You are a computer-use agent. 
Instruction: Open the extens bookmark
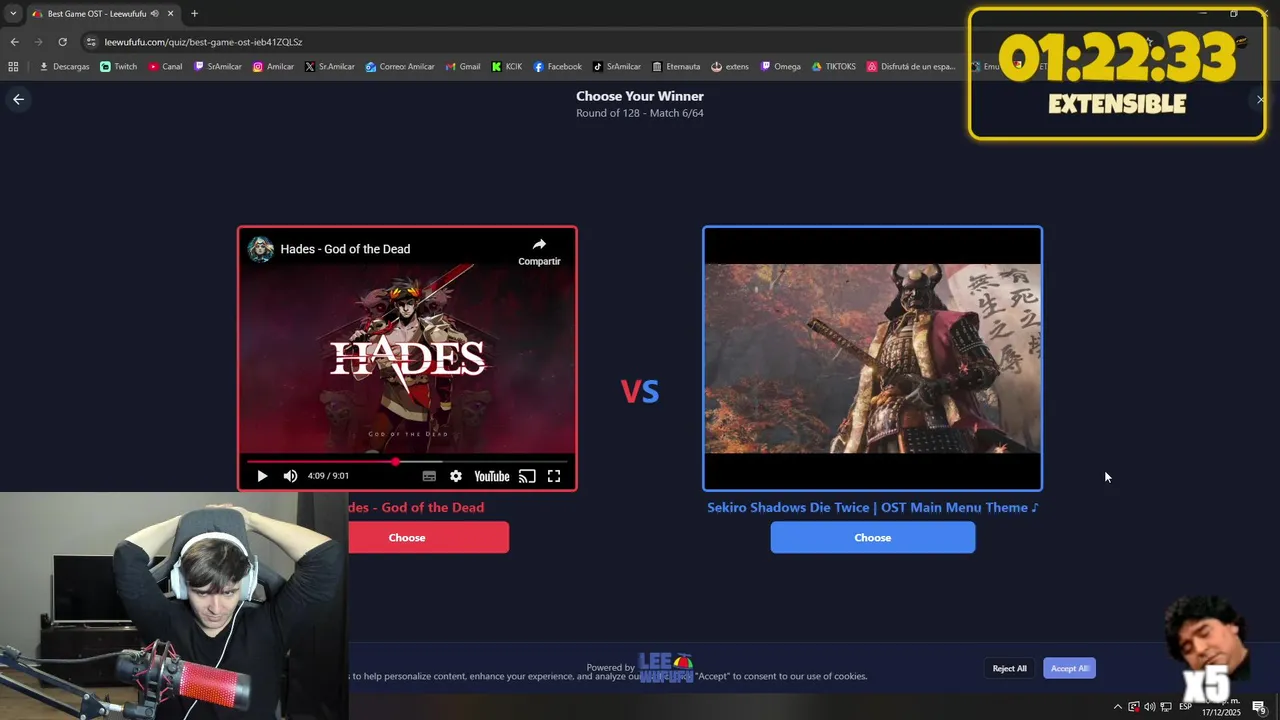pos(730,67)
